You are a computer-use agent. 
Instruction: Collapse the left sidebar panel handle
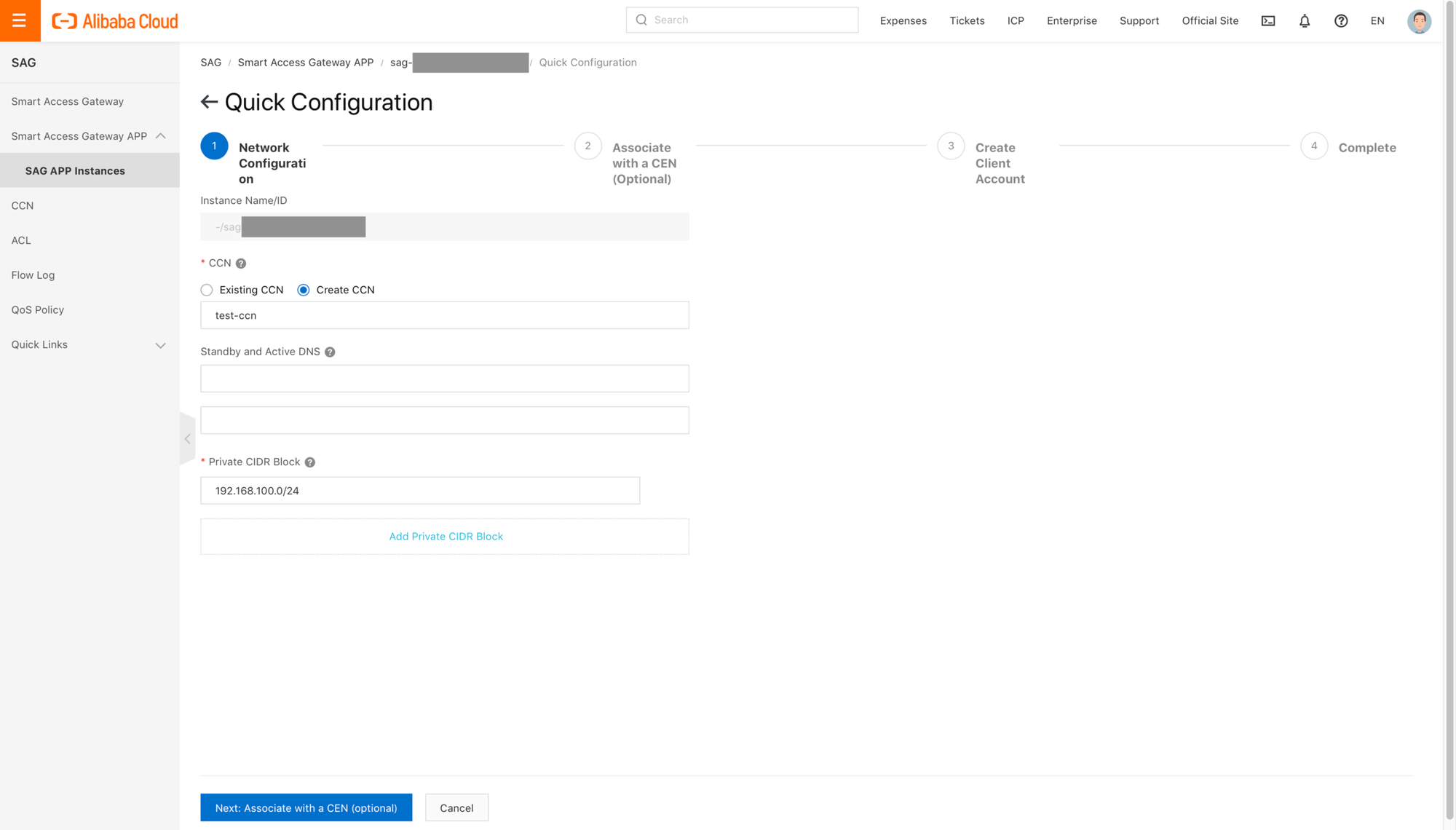(187, 439)
